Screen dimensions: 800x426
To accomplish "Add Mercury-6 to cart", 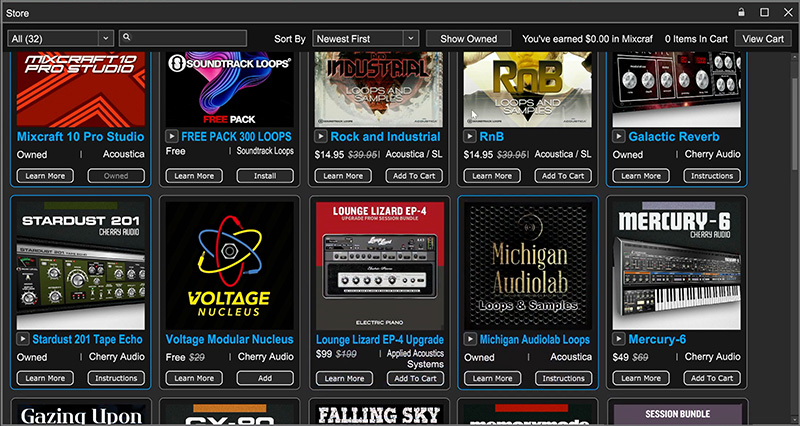I will (x=712, y=379).
